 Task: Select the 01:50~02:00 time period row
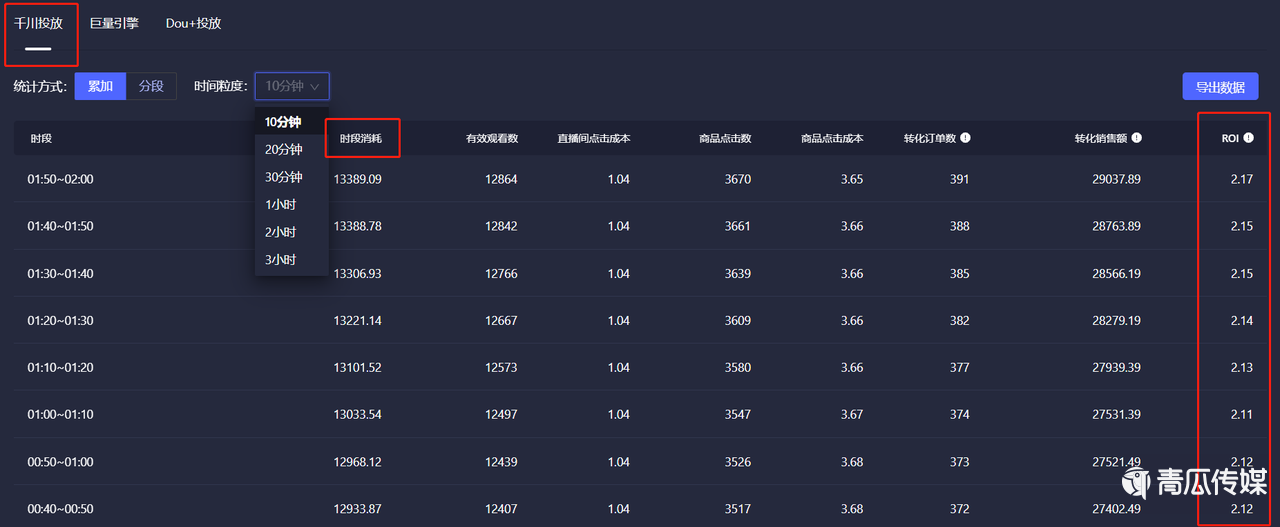pyautogui.click(x=60, y=180)
